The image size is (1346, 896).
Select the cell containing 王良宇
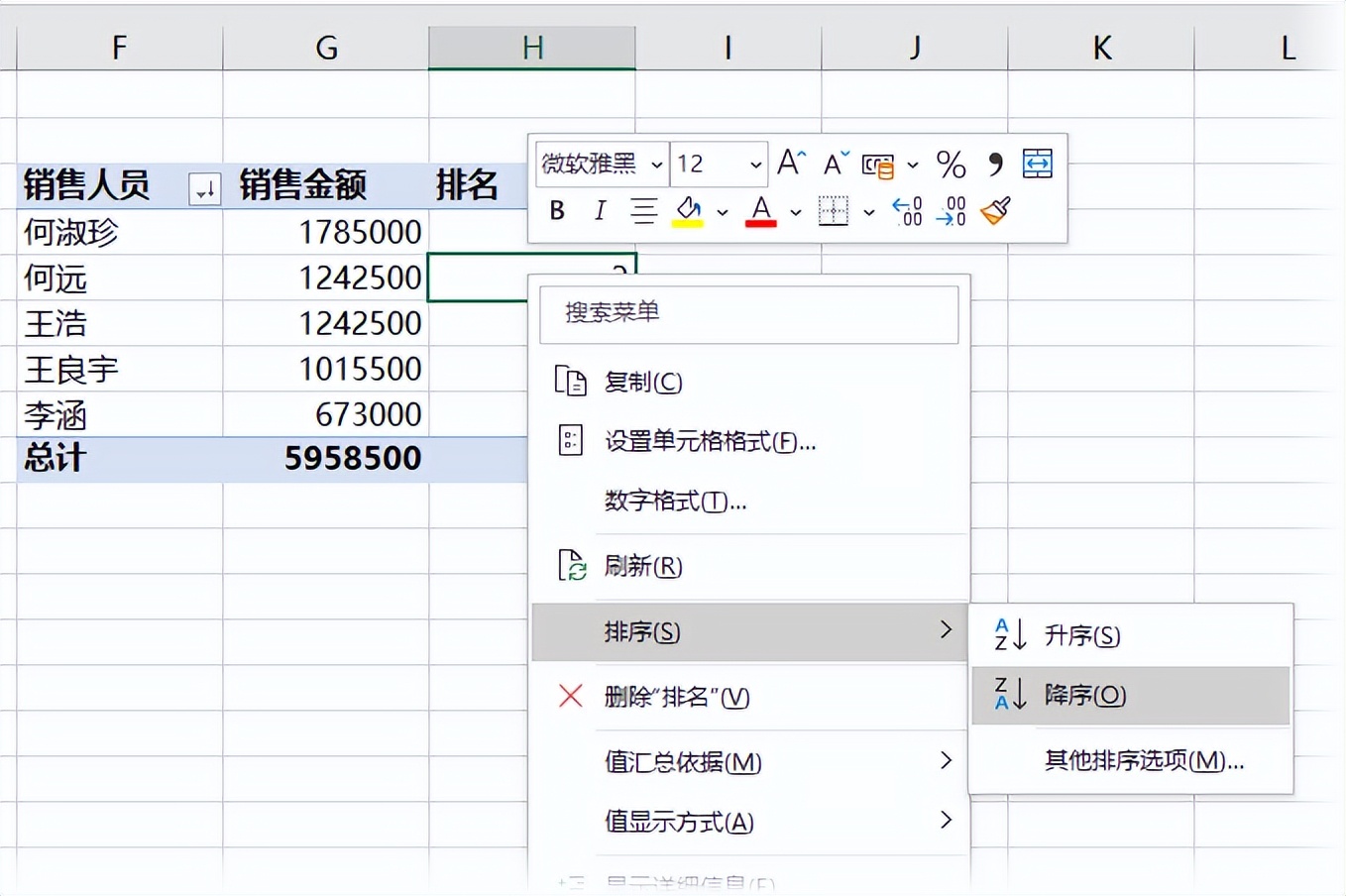[x=120, y=370]
